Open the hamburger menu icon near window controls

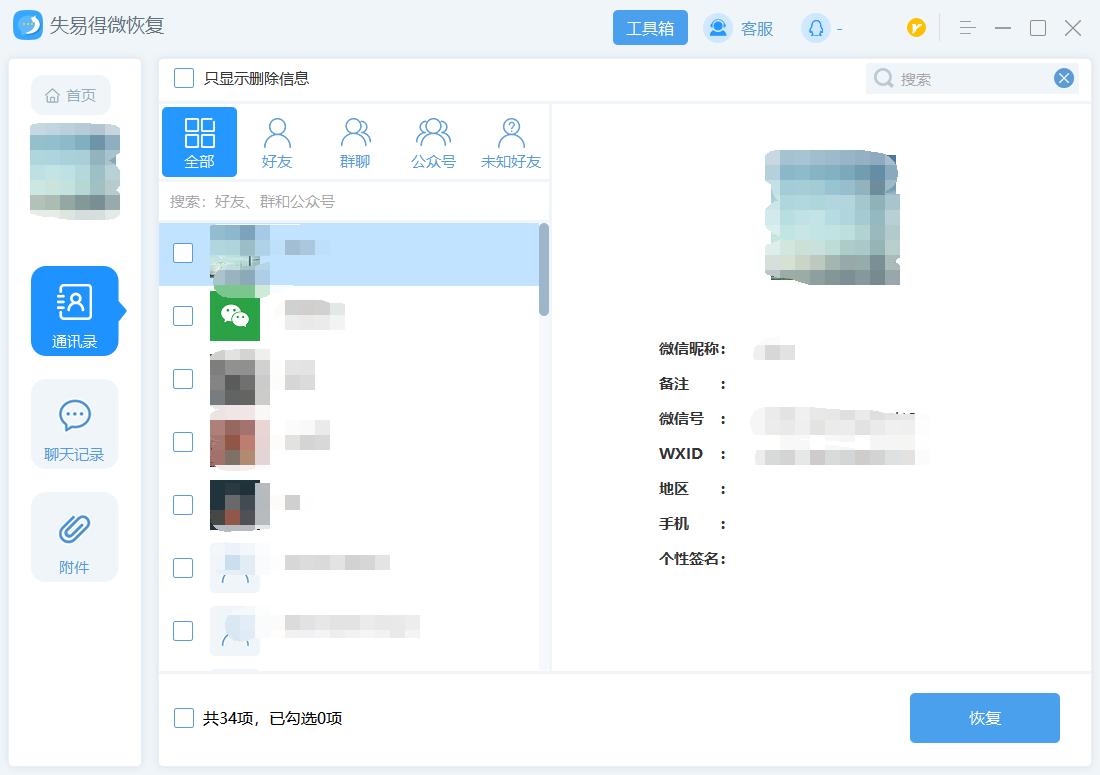pyautogui.click(x=966, y=28)
